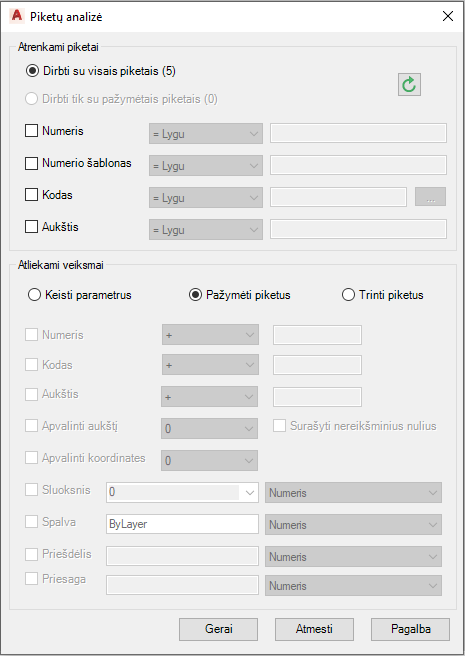The height and width of the screenshot is (656, 465).
Task: Click the ellipsis browse button beside Kodas
Action: pyautogui.click(x=430, y=197)
